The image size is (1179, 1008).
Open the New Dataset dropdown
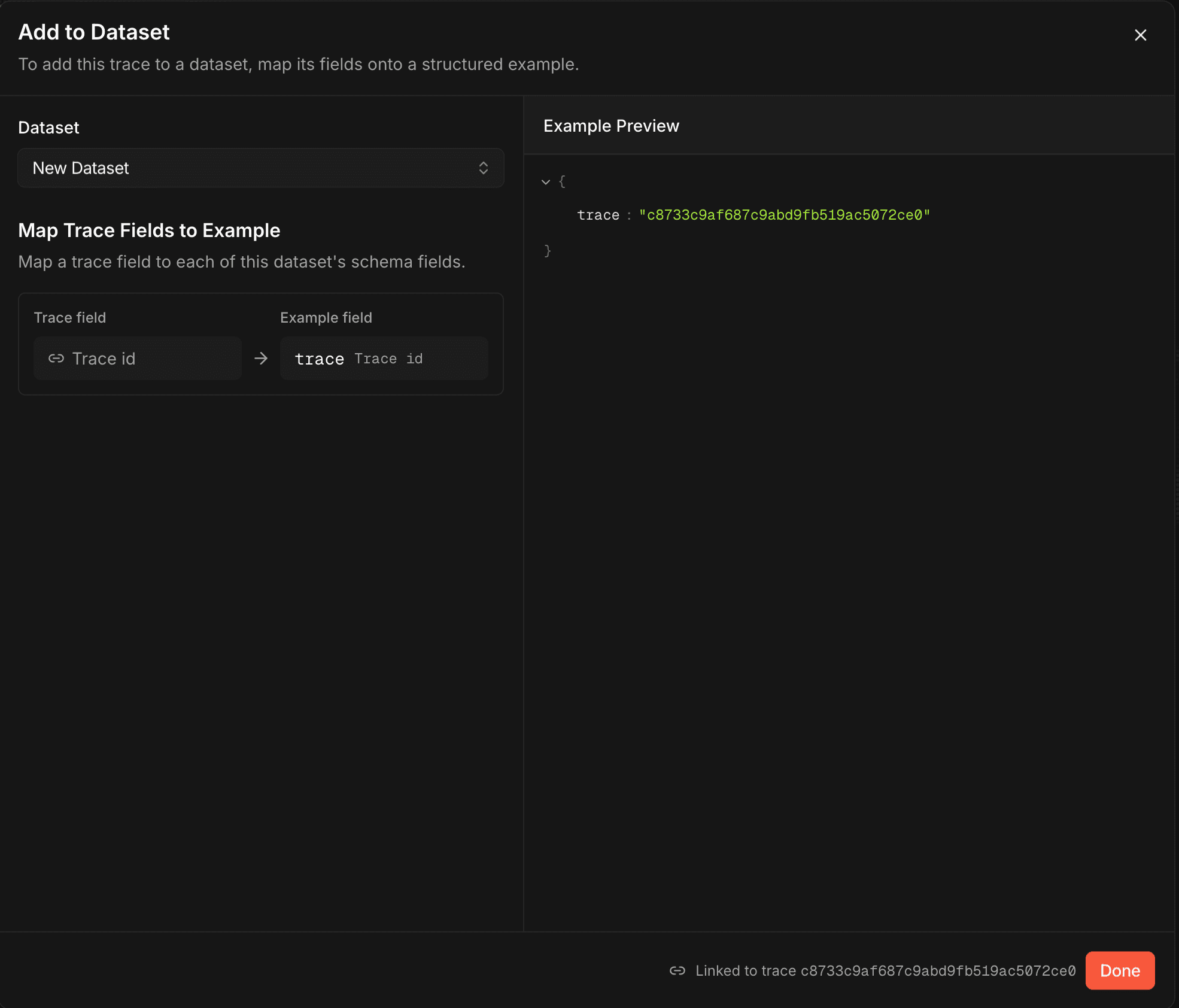[261, 168]
